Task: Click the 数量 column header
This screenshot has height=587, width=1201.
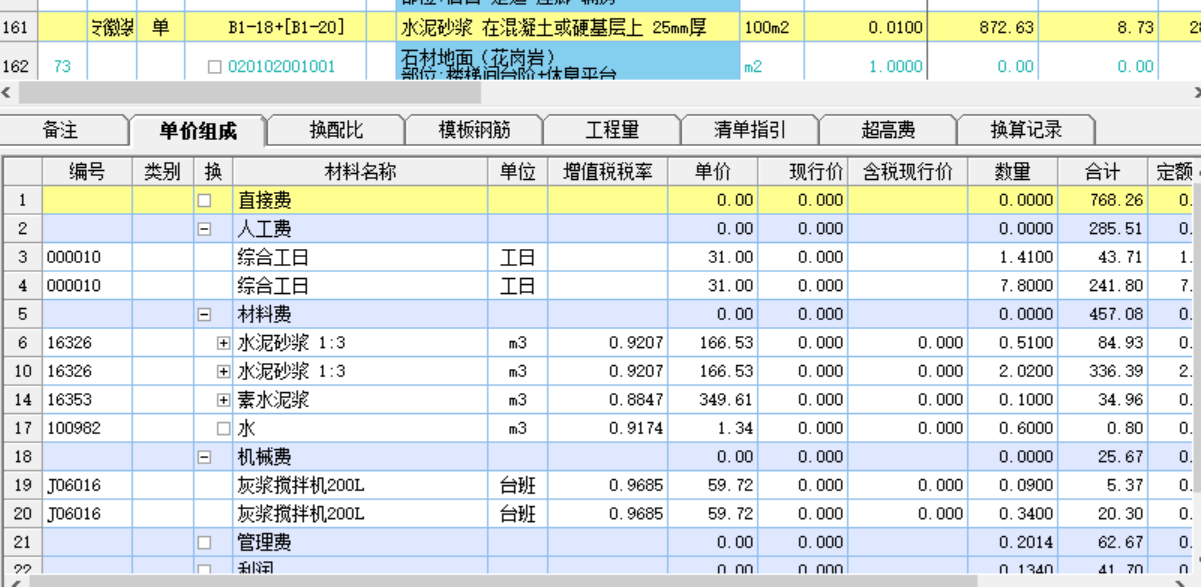Action: click(1012, 172)
